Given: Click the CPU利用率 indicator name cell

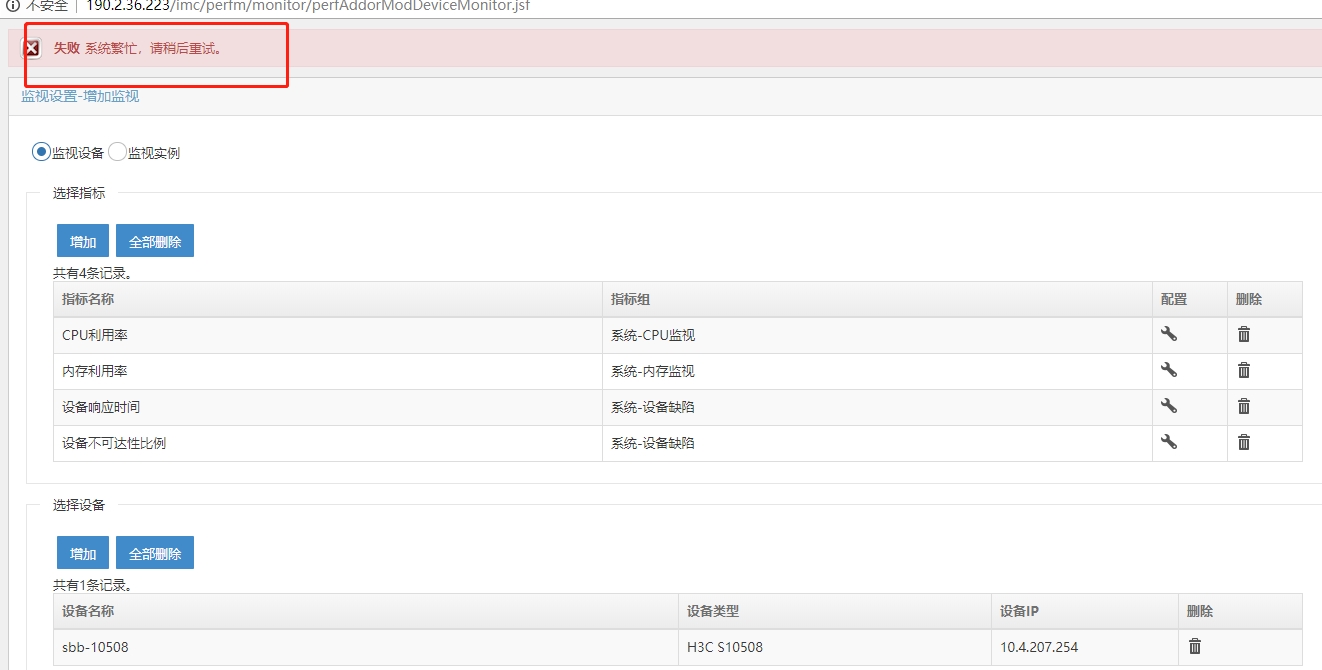Looking at the screenshot, I should 328,335.
